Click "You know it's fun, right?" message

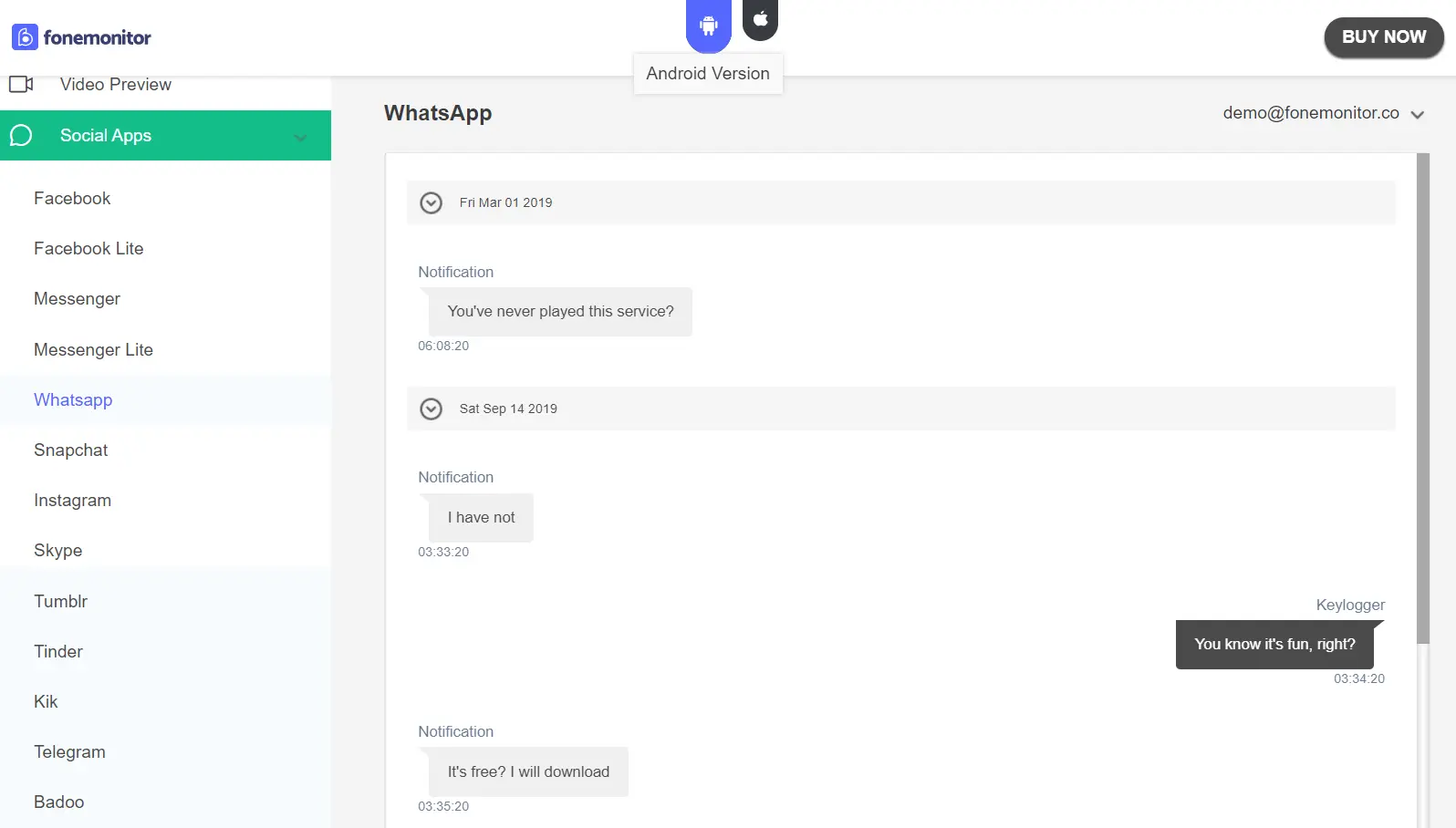point(1274,645)
